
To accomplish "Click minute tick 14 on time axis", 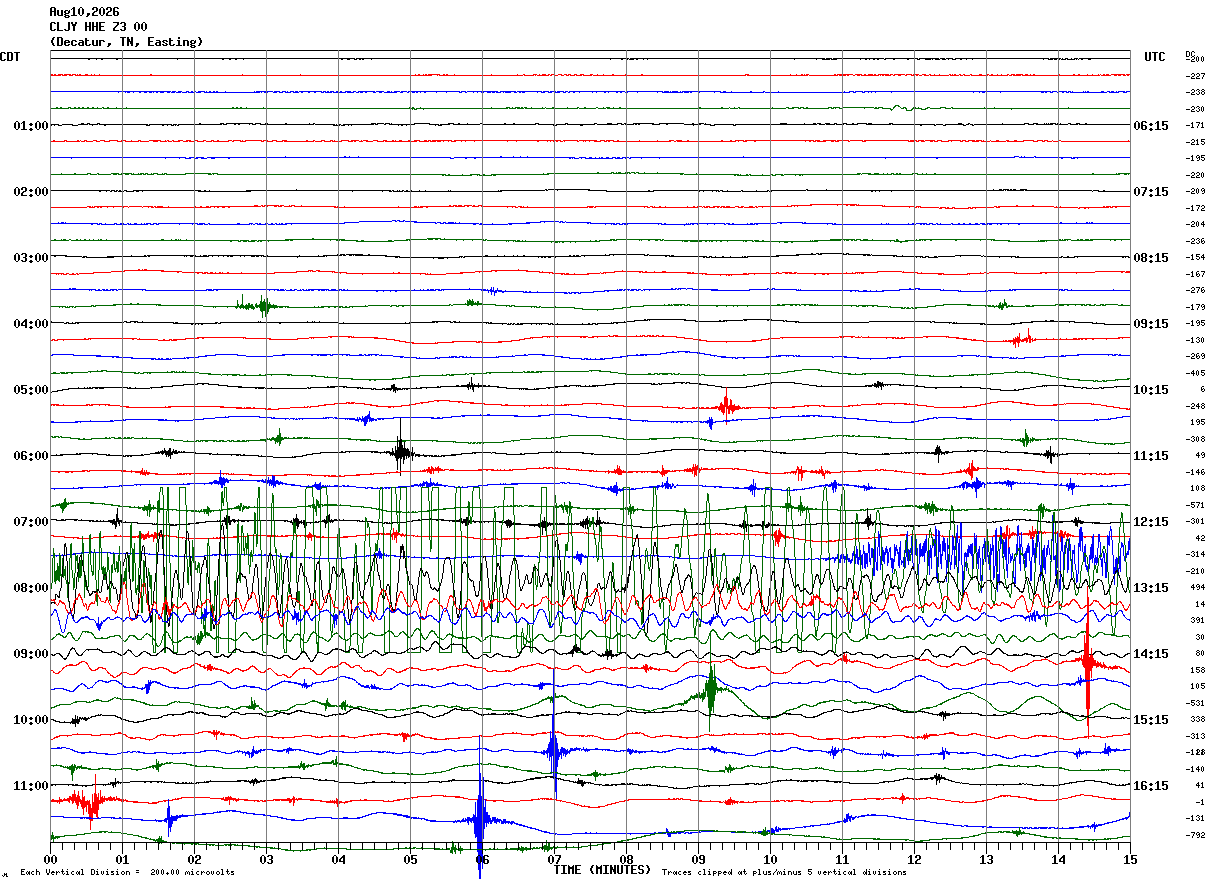I will pos(1058,859).
